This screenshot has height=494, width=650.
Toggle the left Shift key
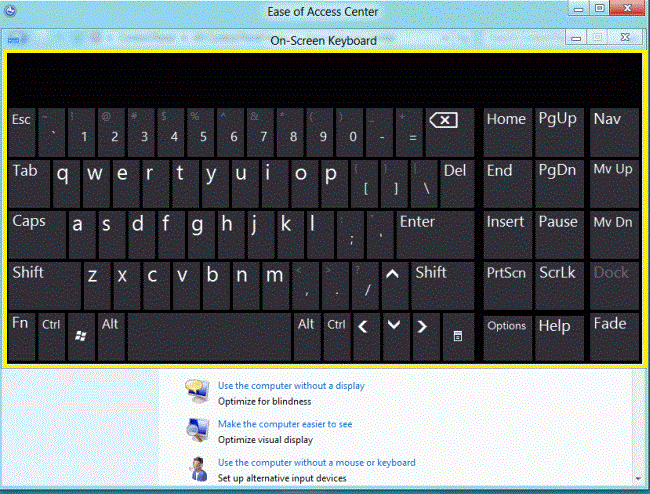click(x=44, y=286)
